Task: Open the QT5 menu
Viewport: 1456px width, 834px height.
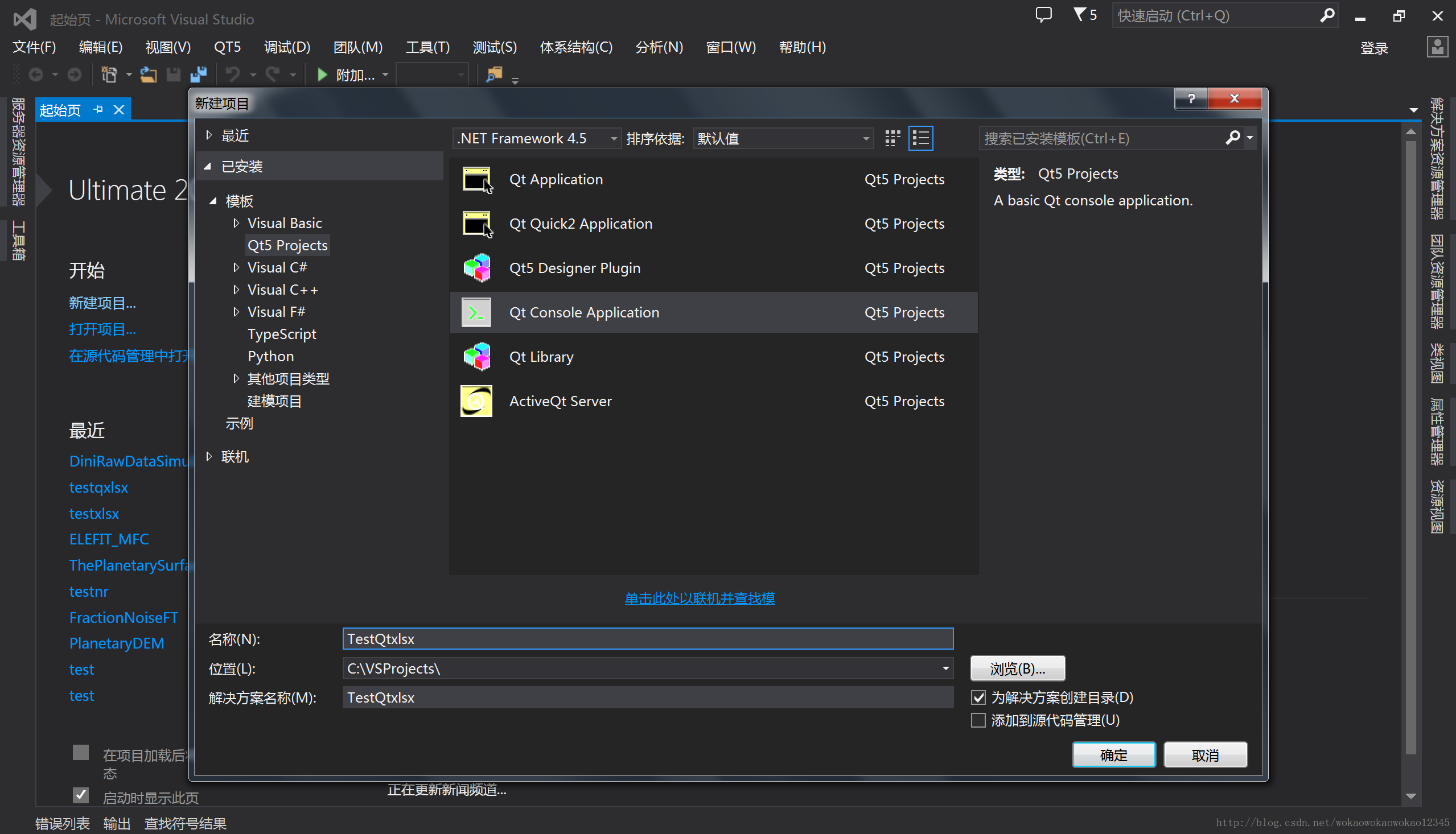Action: point(228,47)
